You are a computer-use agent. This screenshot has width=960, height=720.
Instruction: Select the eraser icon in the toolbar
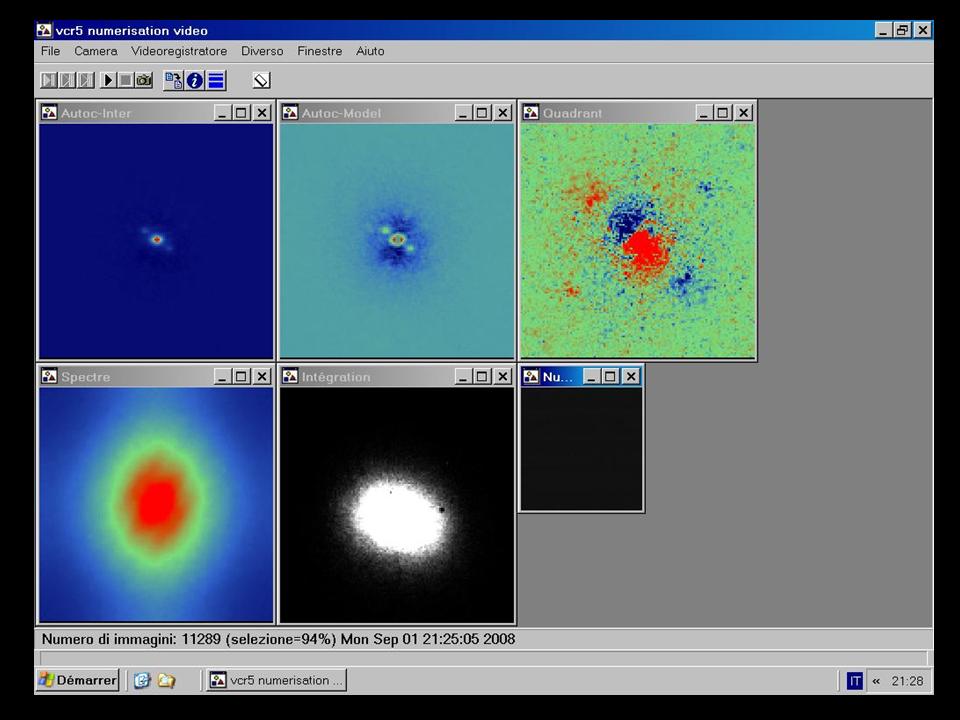click(x=261, y=80)
